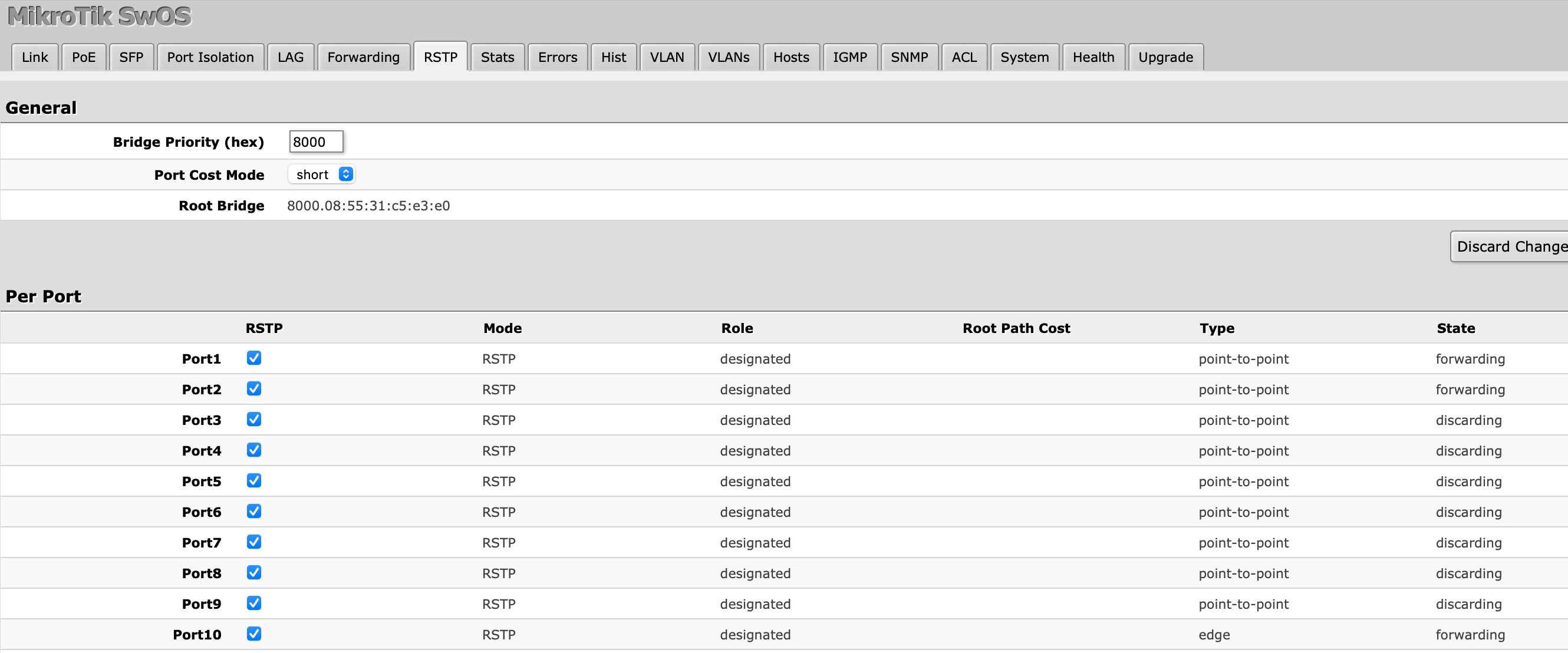View the Errors tab
The height and width of the screenshot is (653, 1568).
(558, 57)
